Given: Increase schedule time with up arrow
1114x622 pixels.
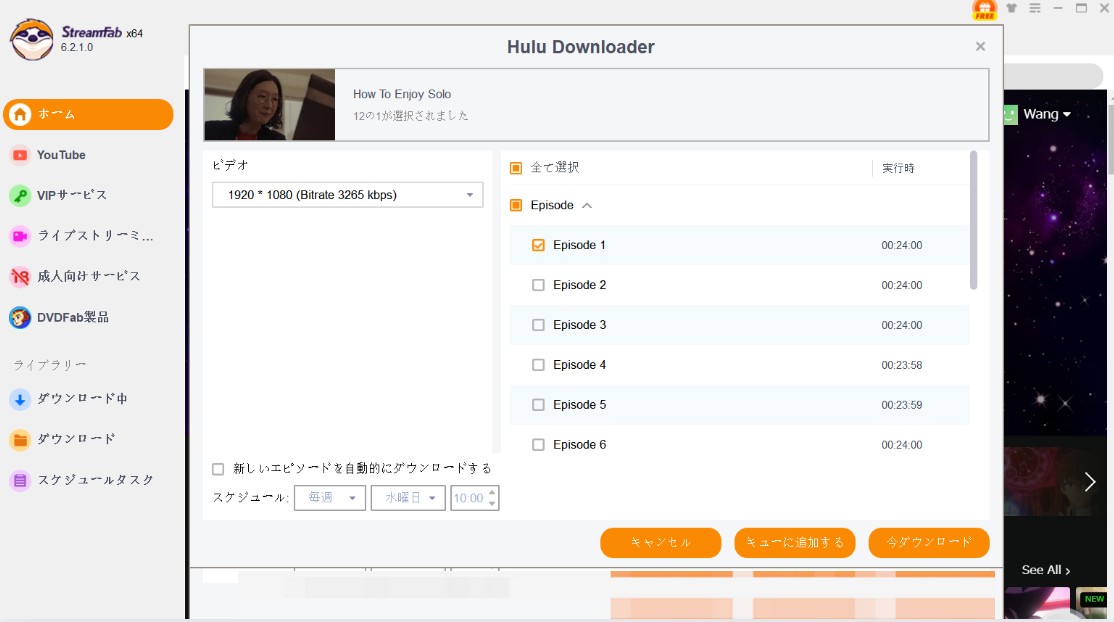Looking at the screenshot, I should 492,492.
